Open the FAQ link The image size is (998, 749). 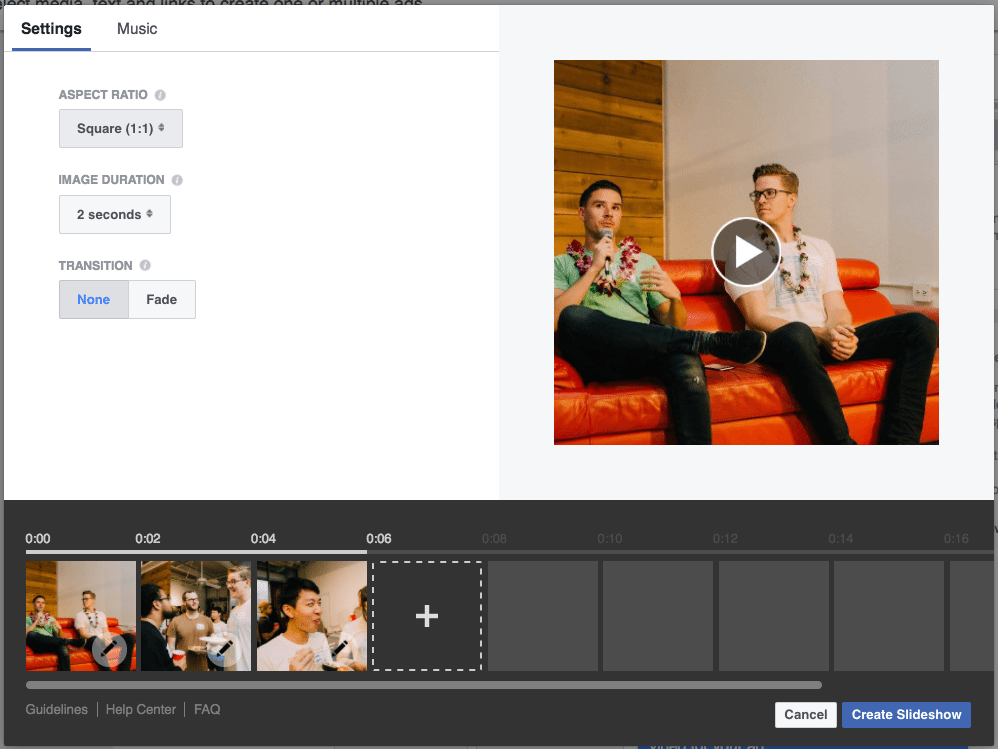[x=207, y=710]
